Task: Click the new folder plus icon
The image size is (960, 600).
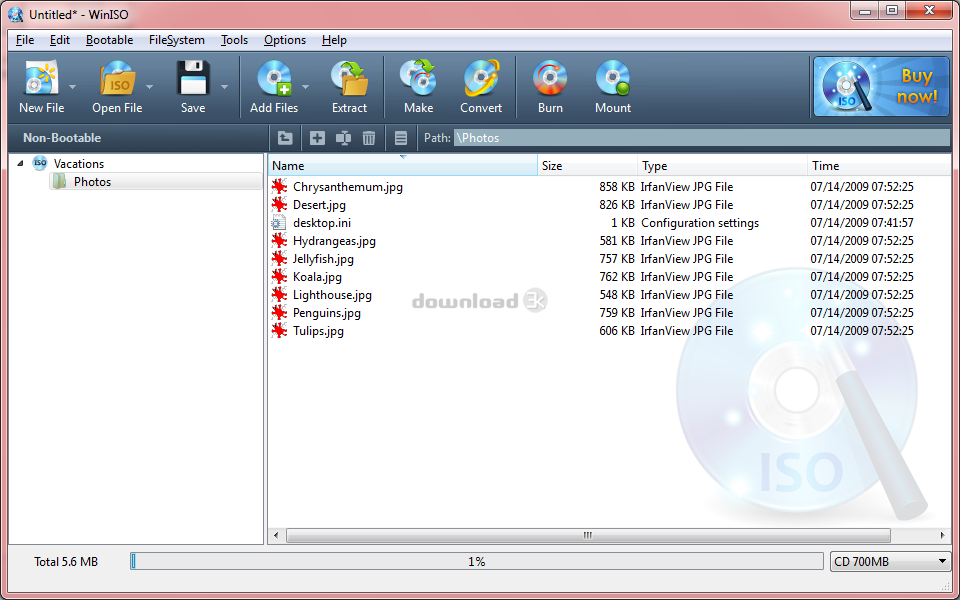Action: (317, 138)
